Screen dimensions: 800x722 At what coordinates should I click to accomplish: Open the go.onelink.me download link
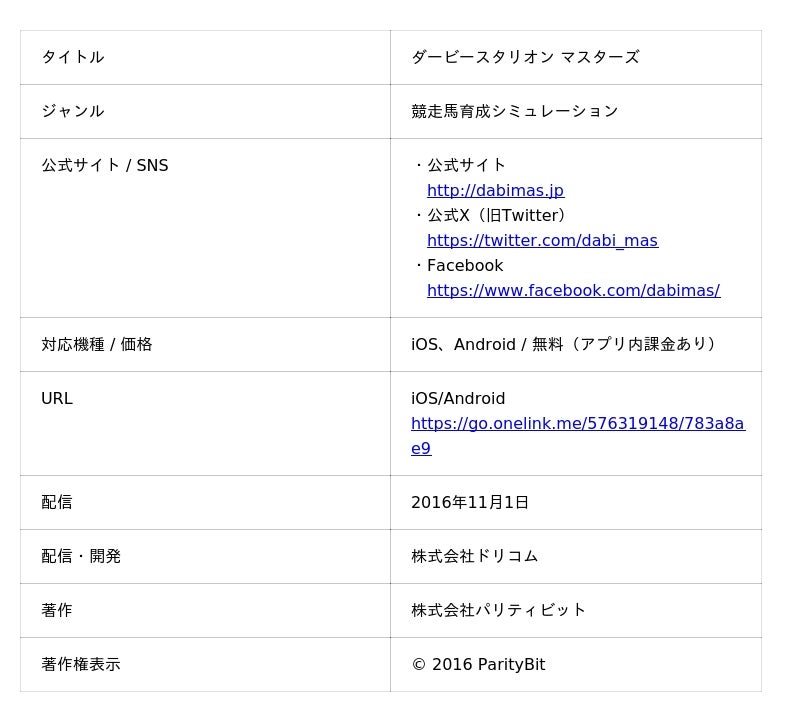(577, 424)
